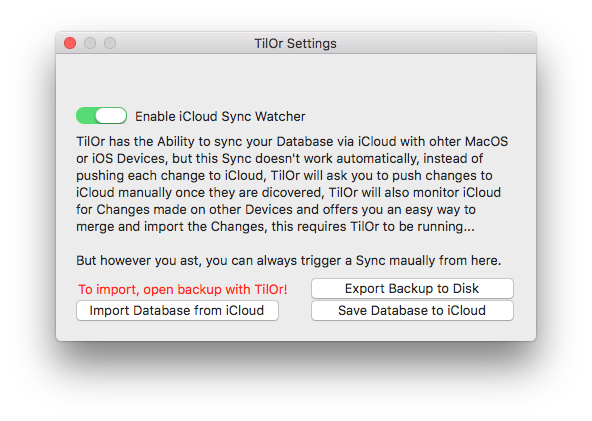
Task: Click the white knob of the sync switch
Action: (111, 116)
